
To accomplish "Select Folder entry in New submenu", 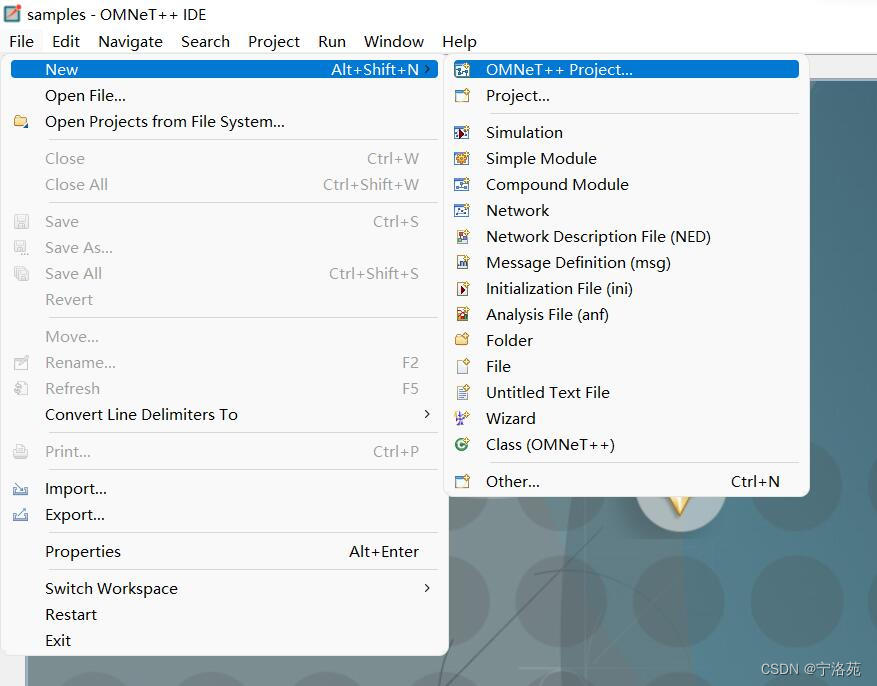I will coord(626,340).
